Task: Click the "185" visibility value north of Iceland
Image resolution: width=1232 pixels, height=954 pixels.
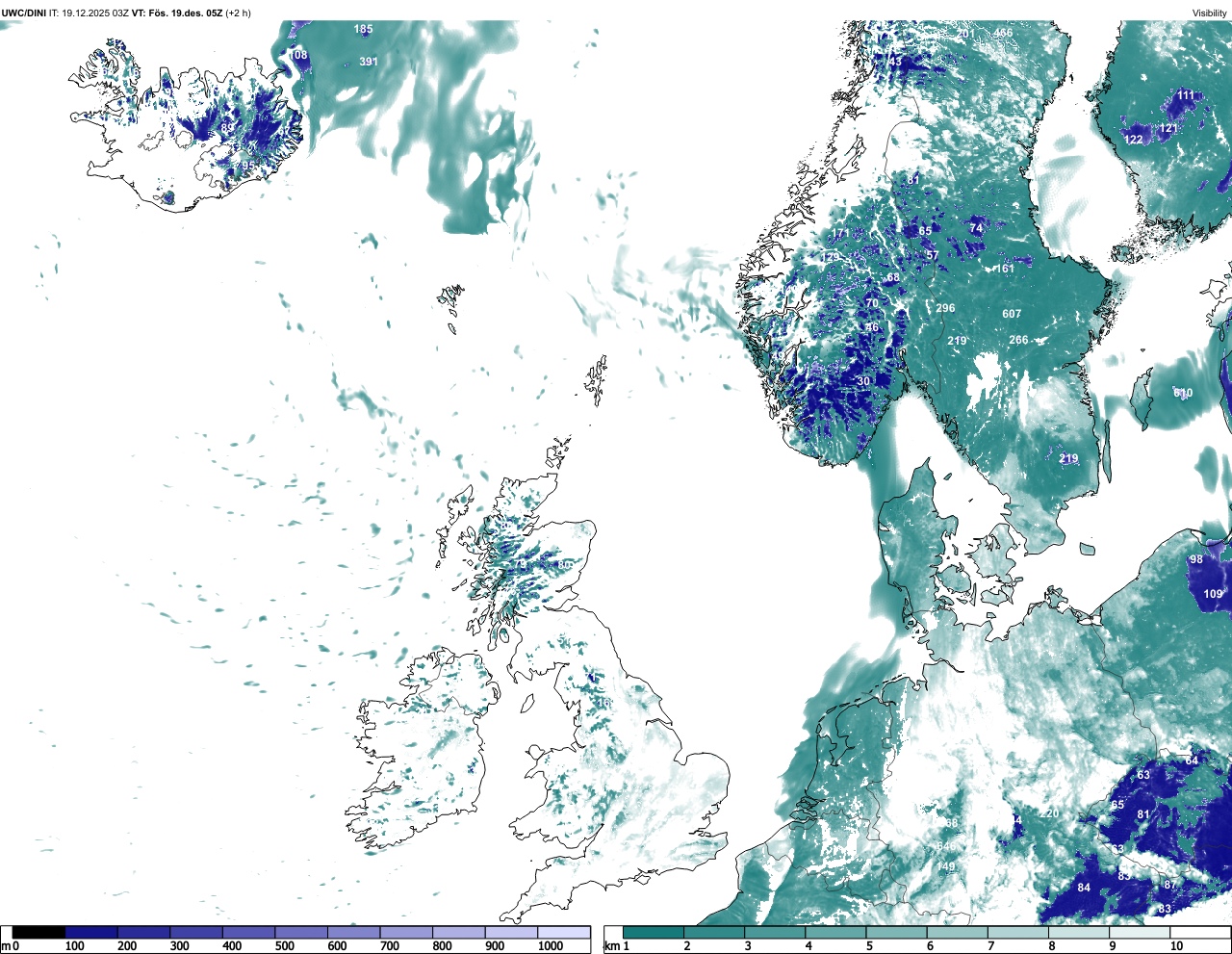Action: 363,29
